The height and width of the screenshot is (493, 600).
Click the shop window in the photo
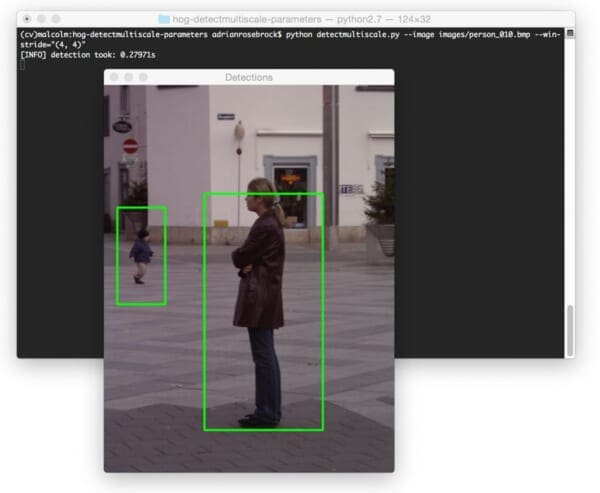pos(291,192)
